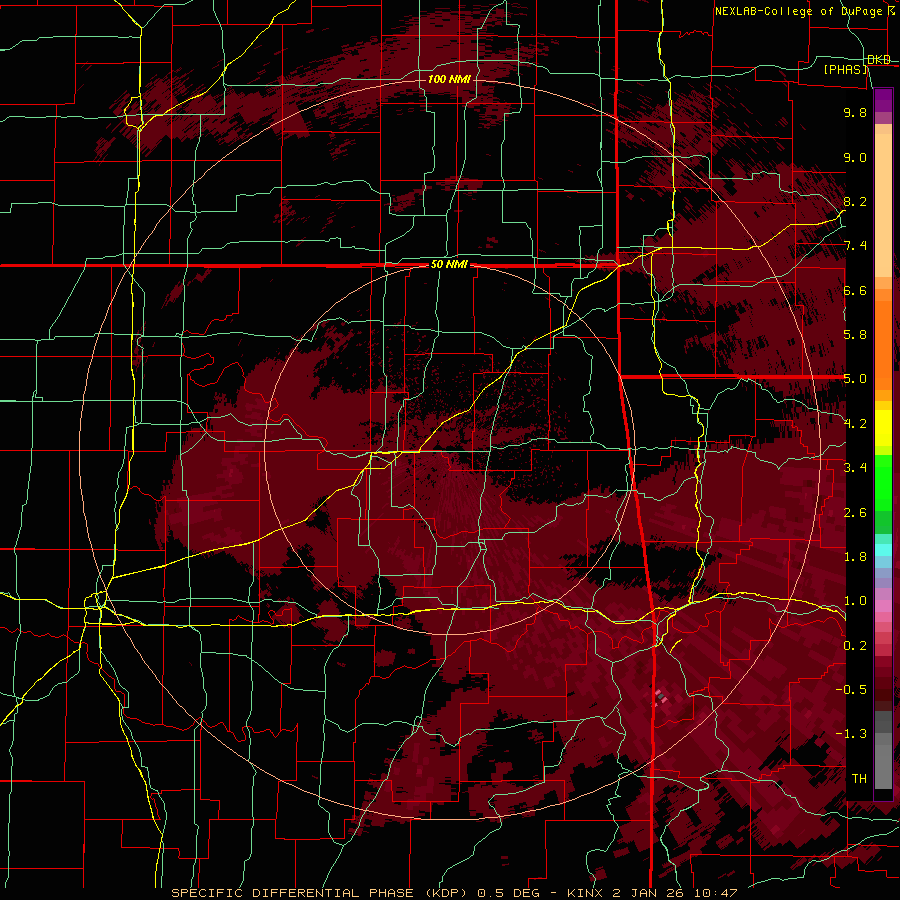Click the yellow segment of the color bar
Viewport: 900px width, 900px height.
tap(883, 428)
